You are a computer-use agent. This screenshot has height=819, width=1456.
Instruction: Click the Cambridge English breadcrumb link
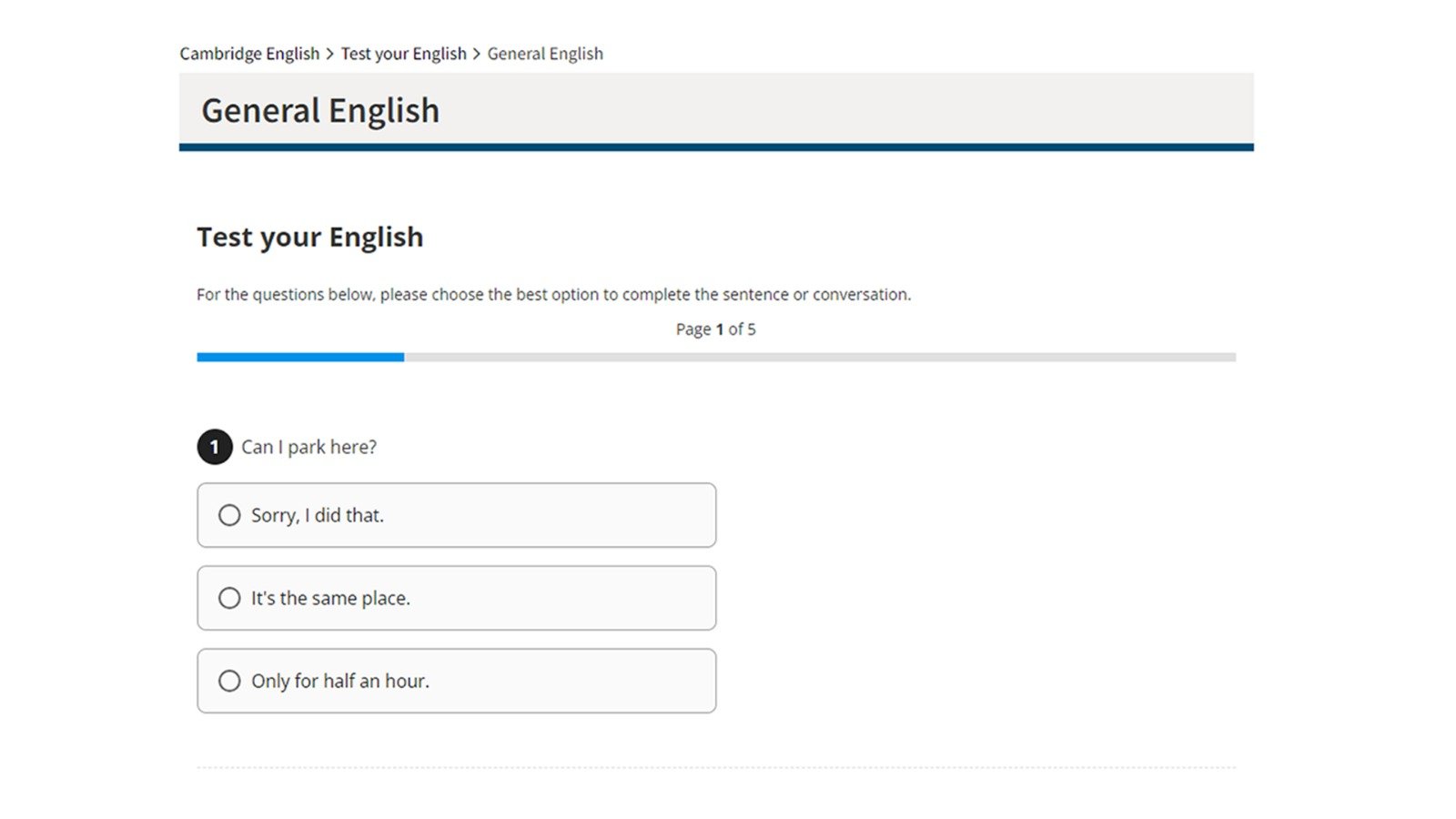[249, 54]
